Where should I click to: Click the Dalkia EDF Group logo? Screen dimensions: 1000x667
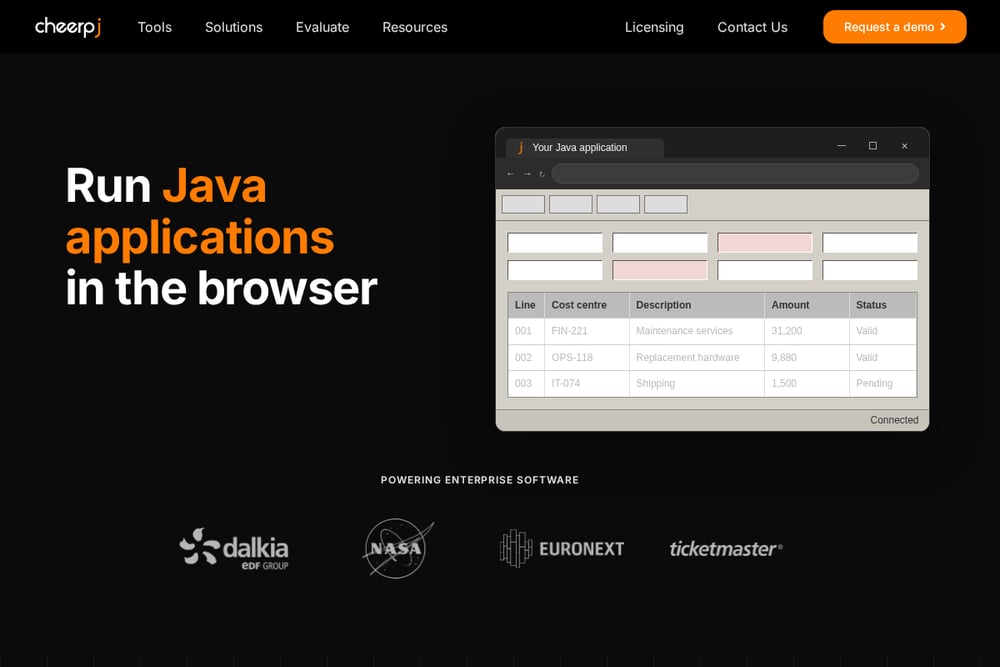click(x=233, y=548)
